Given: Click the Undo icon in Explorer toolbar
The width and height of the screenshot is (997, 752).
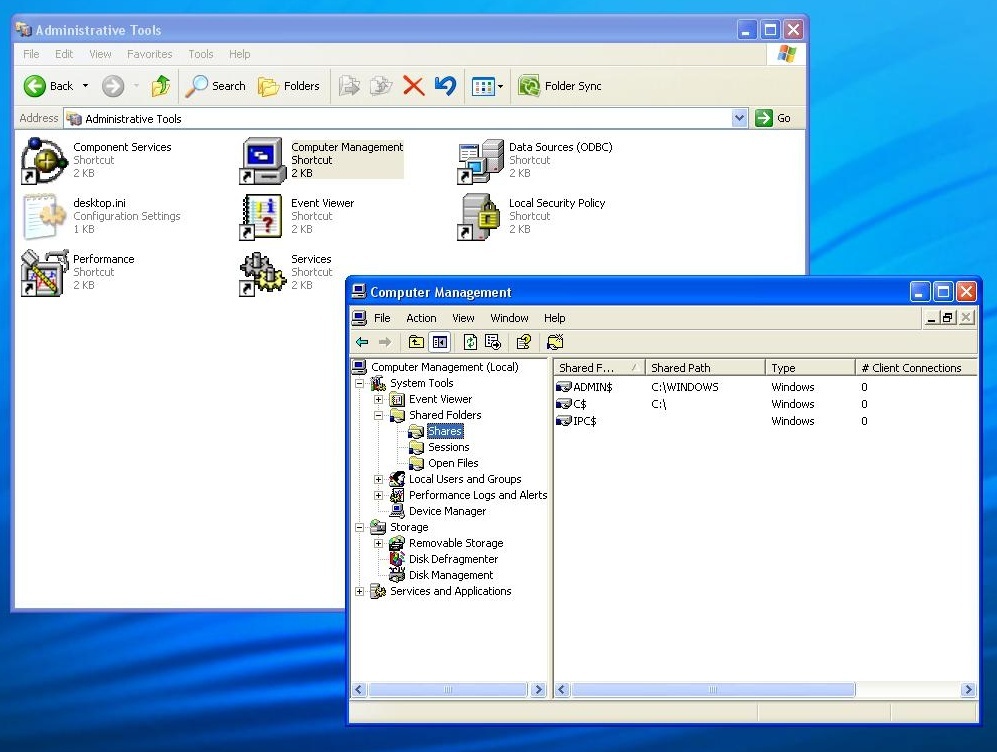Looking at the screenshot, I should pos(446,86).
